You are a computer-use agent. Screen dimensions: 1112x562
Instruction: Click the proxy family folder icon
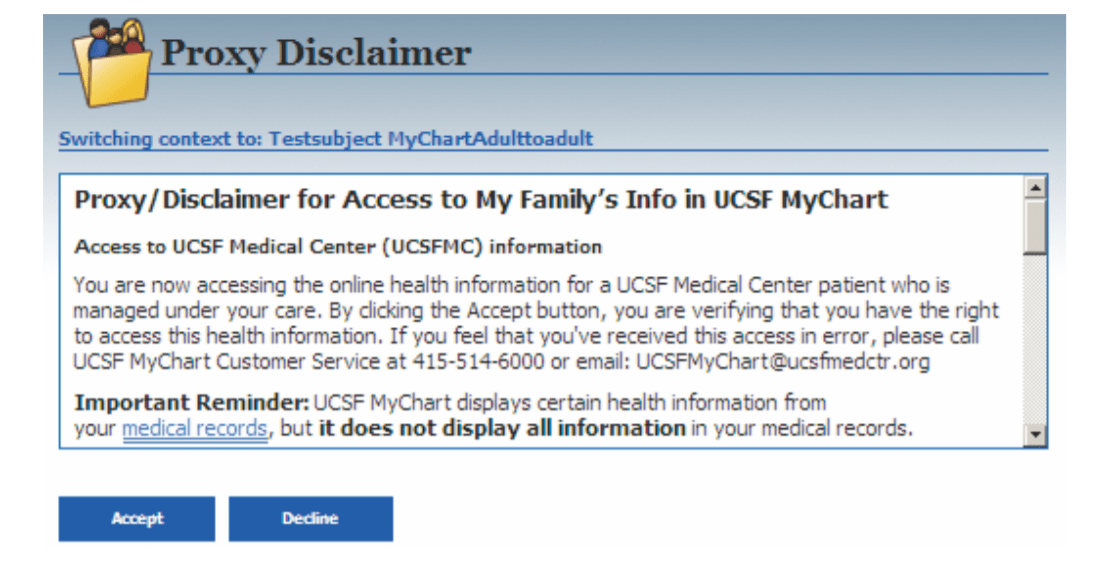tap(114, 62)
